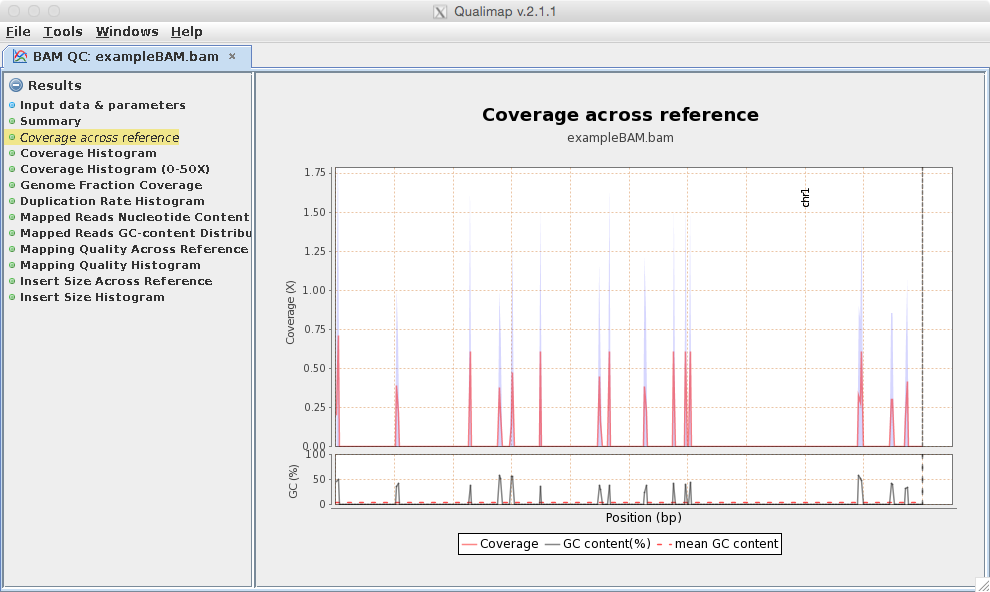Open Insert Size Histogram plot
990x592 pixels.
[92, 297]
